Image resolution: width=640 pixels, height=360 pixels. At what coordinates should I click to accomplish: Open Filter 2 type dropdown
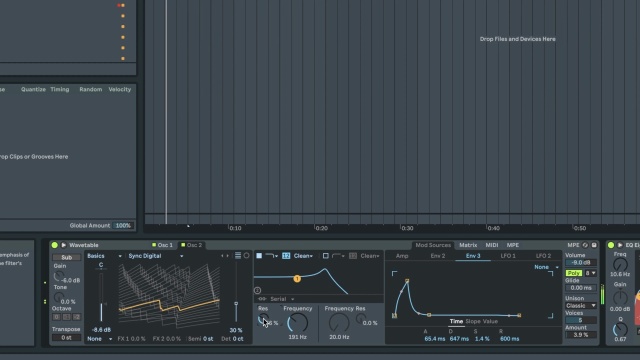coord(338,256)
